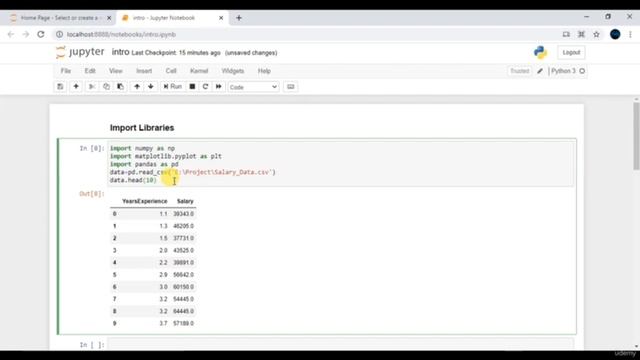Open the command palette keyboard icon
The width and height of the screenshot is (640, 360).
(291, 87)
